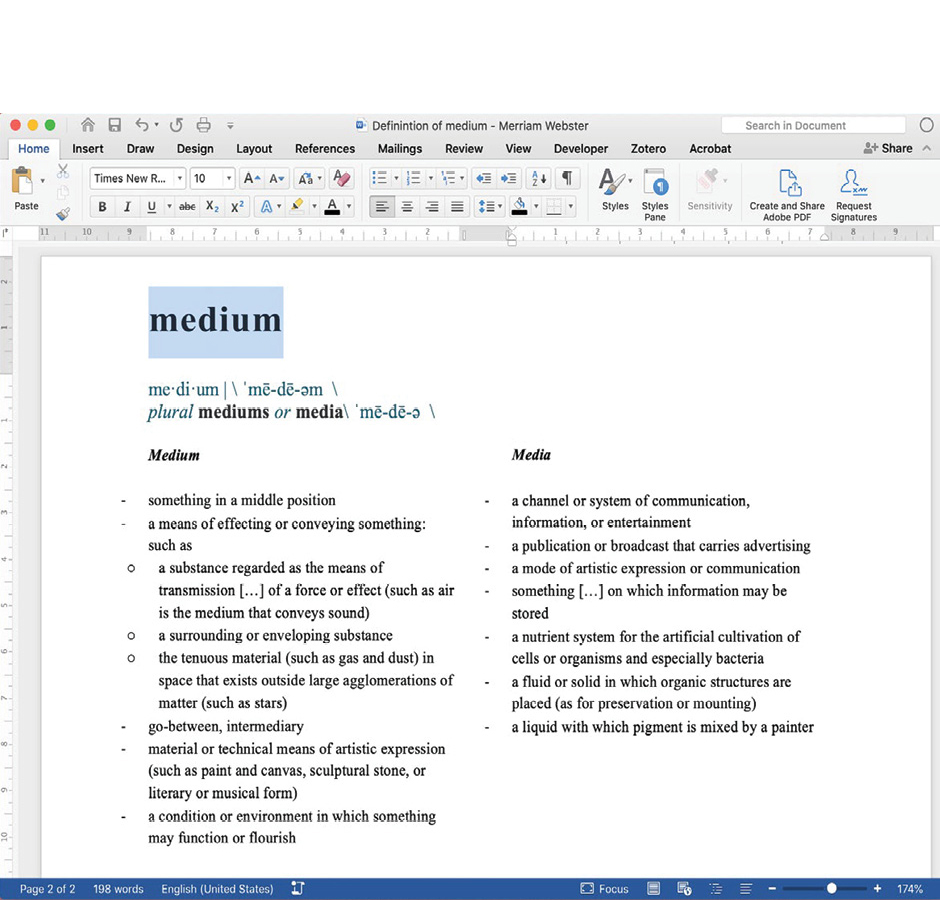
Task: Click the Print icon in title bar
Action: tap(204, 125)
